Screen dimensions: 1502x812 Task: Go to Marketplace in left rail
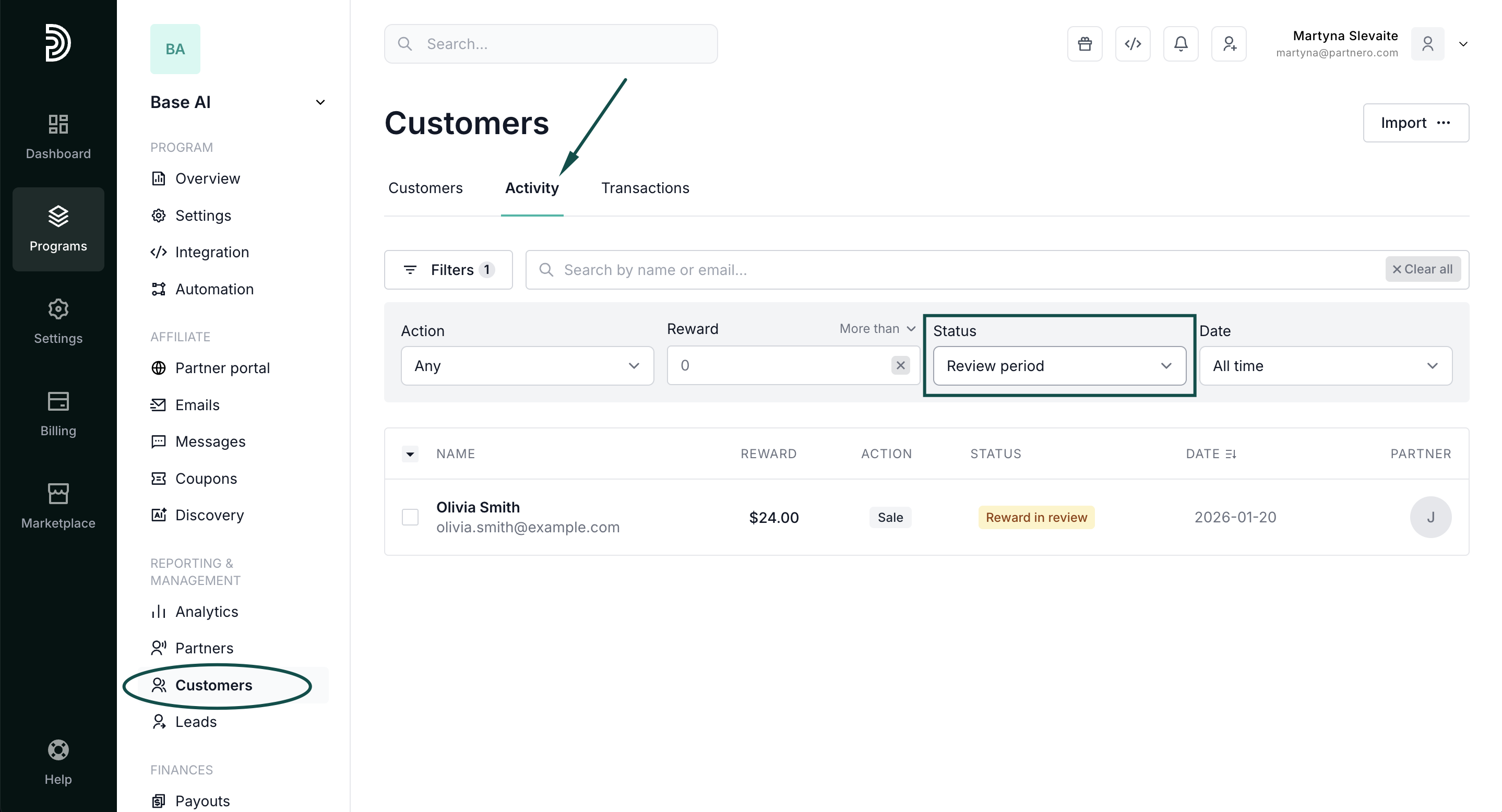tap(58, 505)
